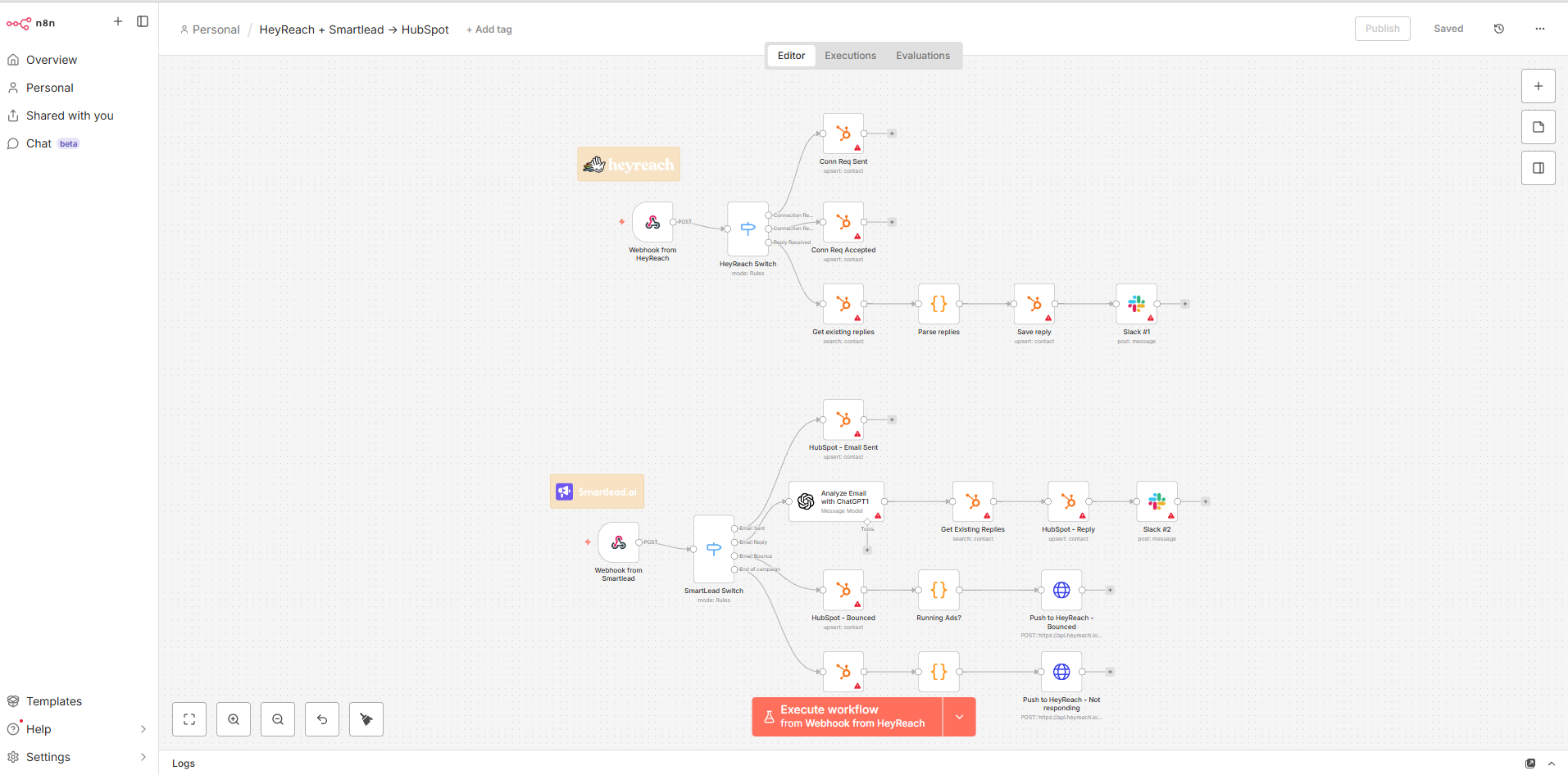The width and height of the screenshot is (1568, 775).
Task: Zoom in on the canvas
Action: (234, 719)
